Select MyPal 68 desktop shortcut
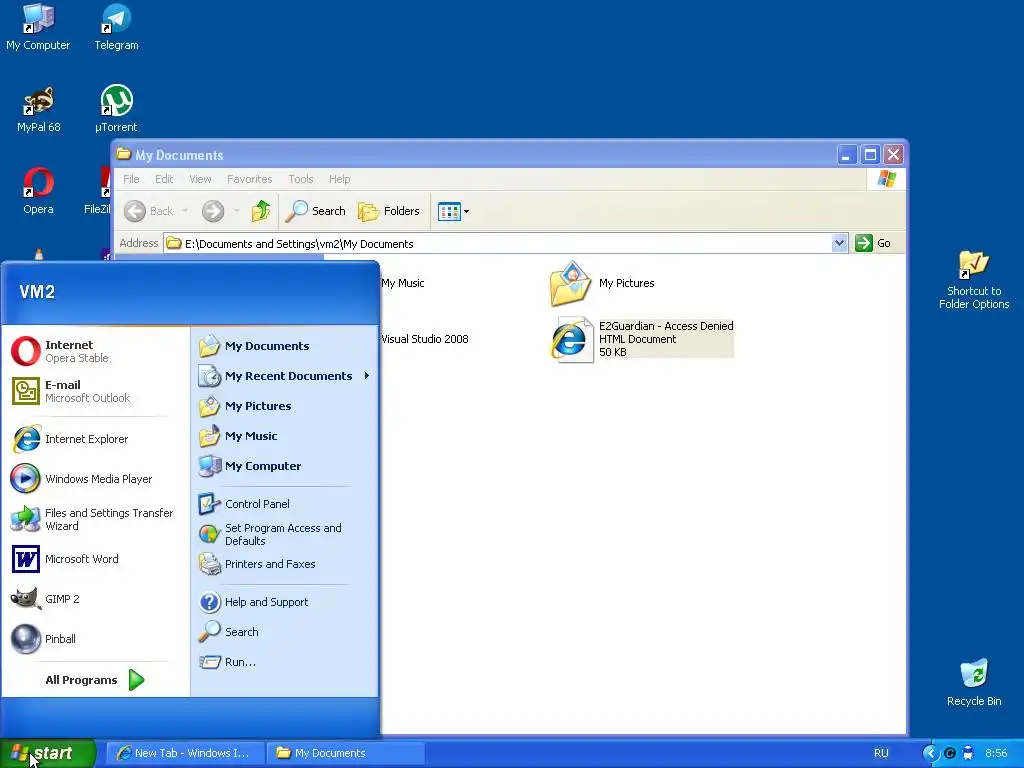This screenshot has width=1024, height=768. tap(39, 110)
